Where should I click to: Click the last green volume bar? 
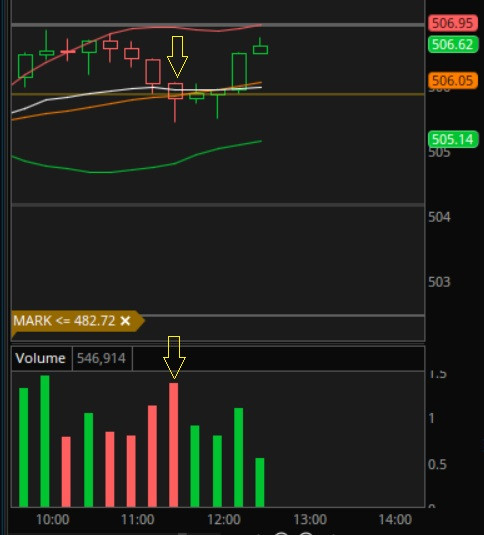tap(260, 482)
